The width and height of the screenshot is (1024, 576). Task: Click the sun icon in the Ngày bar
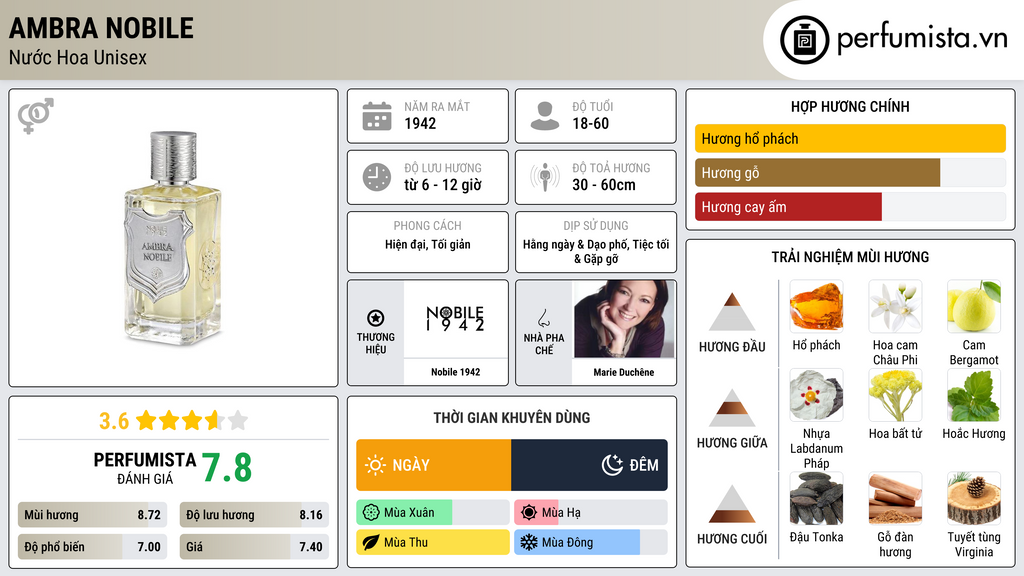375,465
